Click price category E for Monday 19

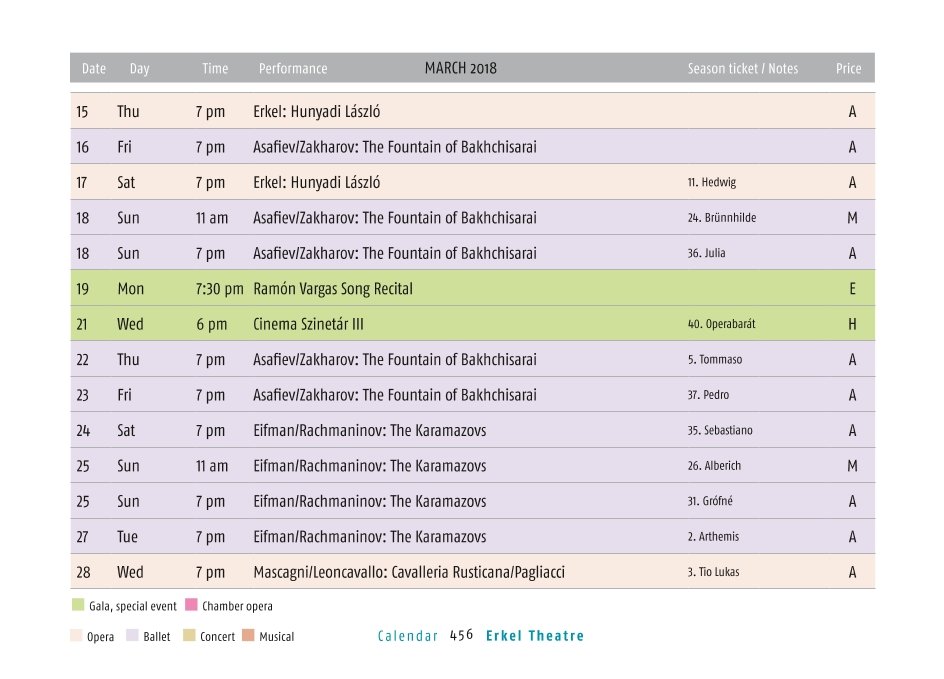[852, 289]
